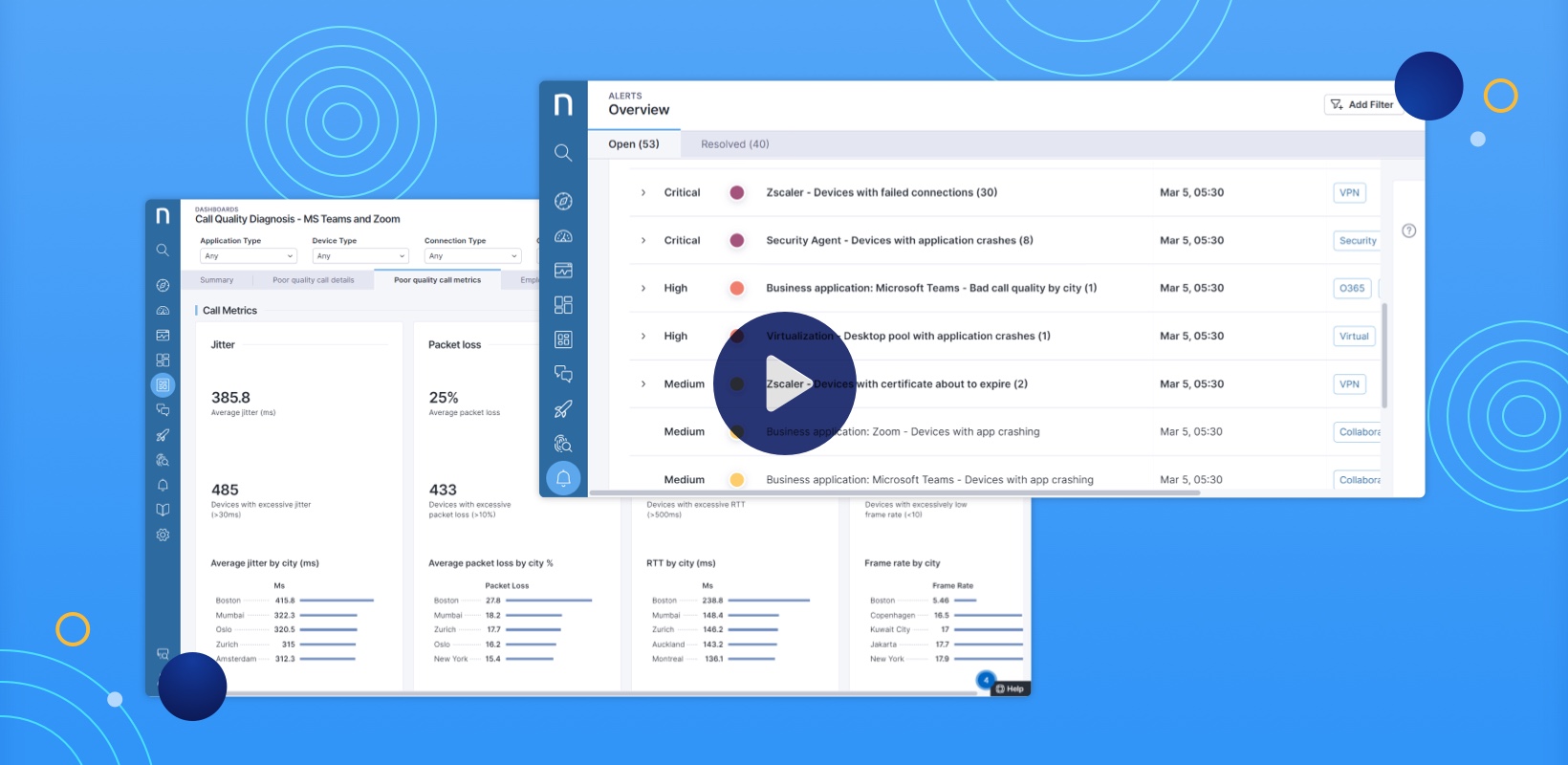Viewport: 1568px width, 765px height.
Task: Expand the High Virtualization desktop pool alert
Action: pyautogui.click(x=643, y=337)
